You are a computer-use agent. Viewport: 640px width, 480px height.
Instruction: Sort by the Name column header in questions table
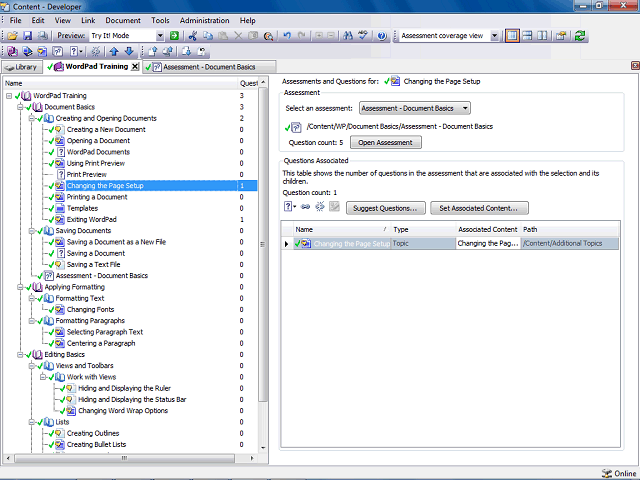click(342, 229)
